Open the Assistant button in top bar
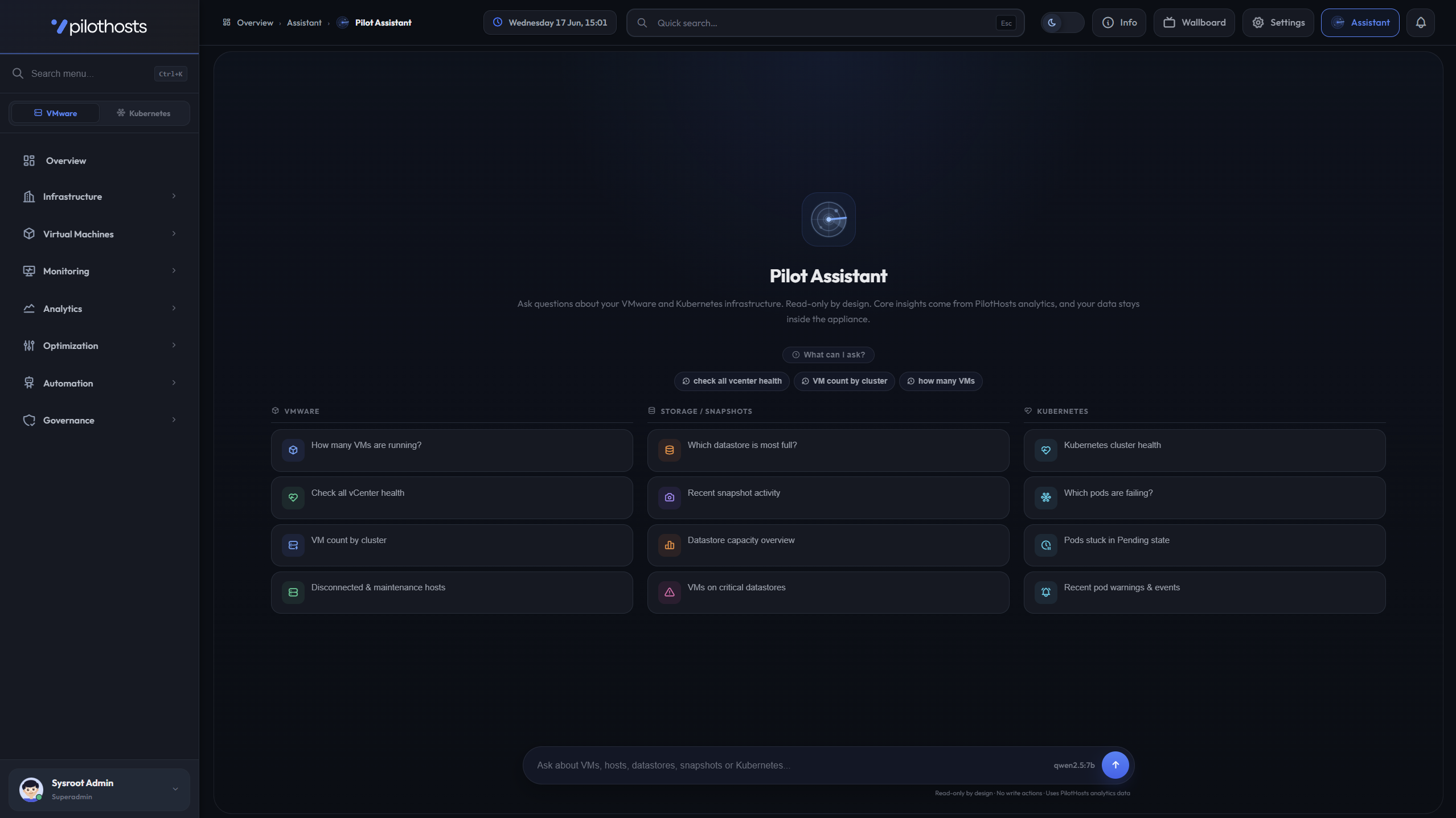This screenshot has width=1456, height=818. pyautogui.click(x=1360, y=23)
